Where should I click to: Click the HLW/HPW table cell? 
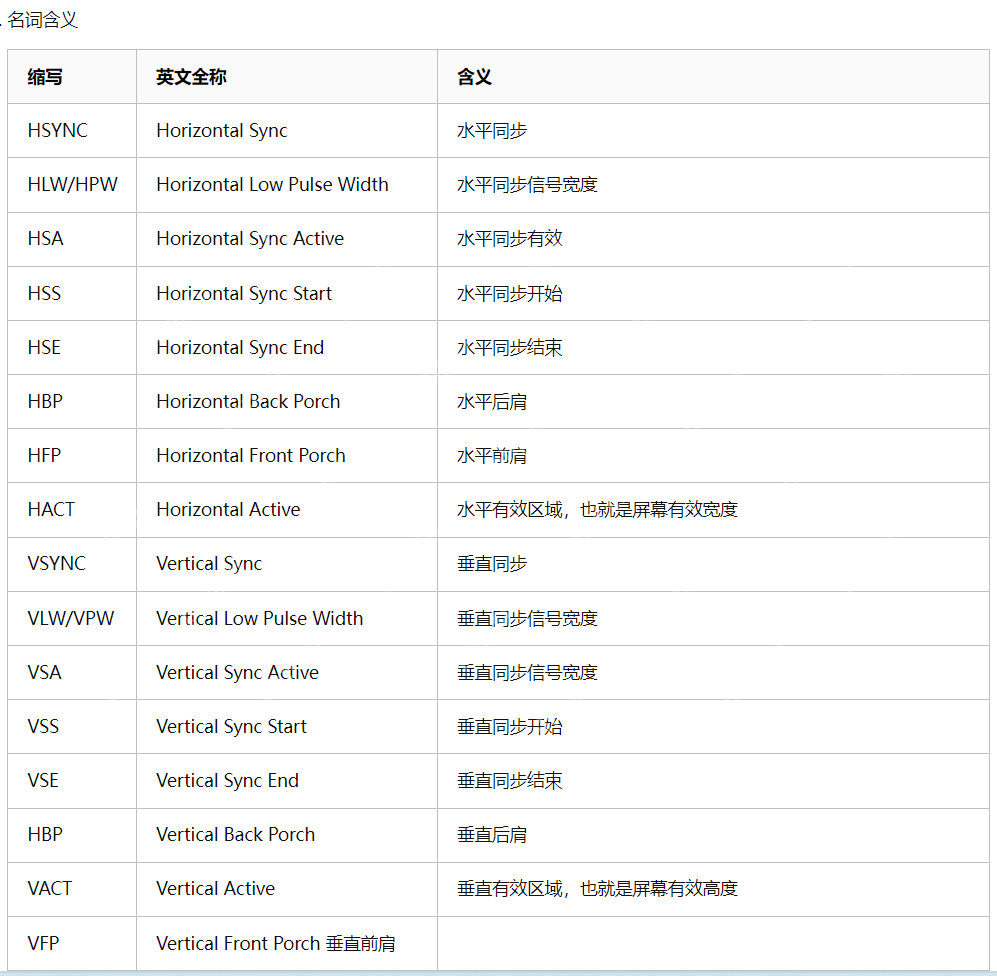[x=72, y=184]
